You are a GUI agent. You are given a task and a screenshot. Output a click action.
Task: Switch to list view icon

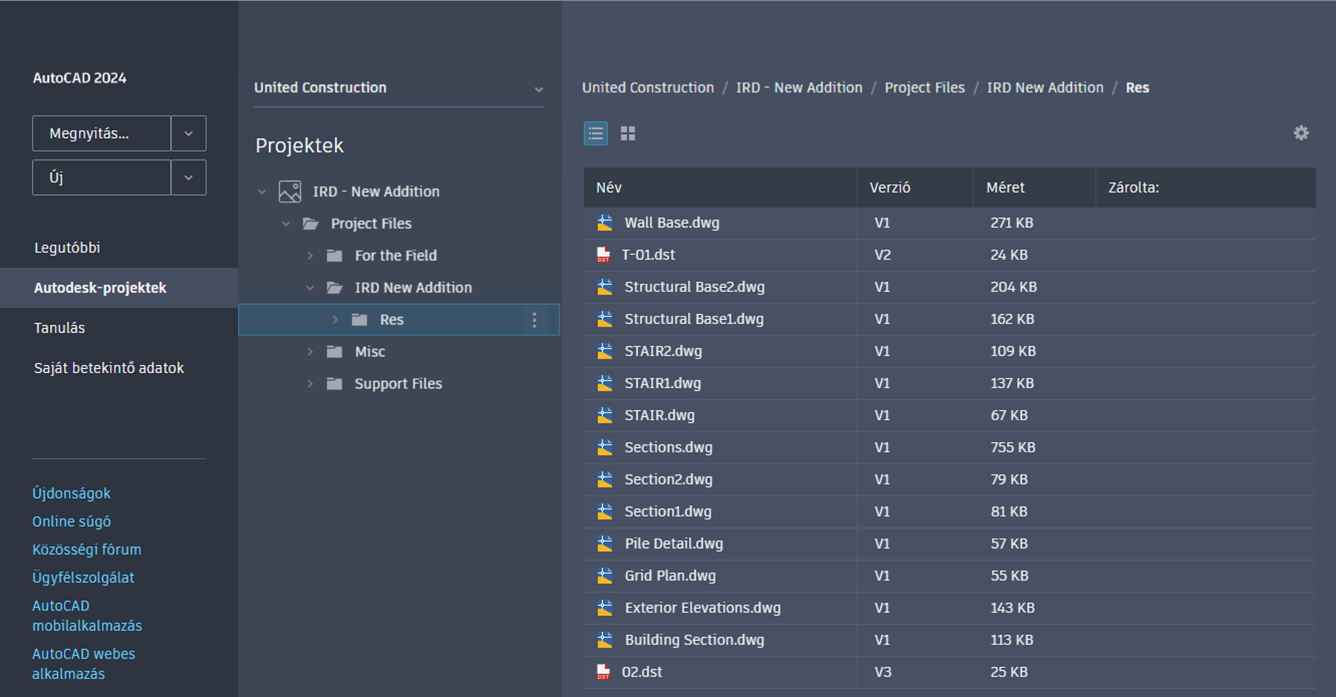click(x=596, y=133)
